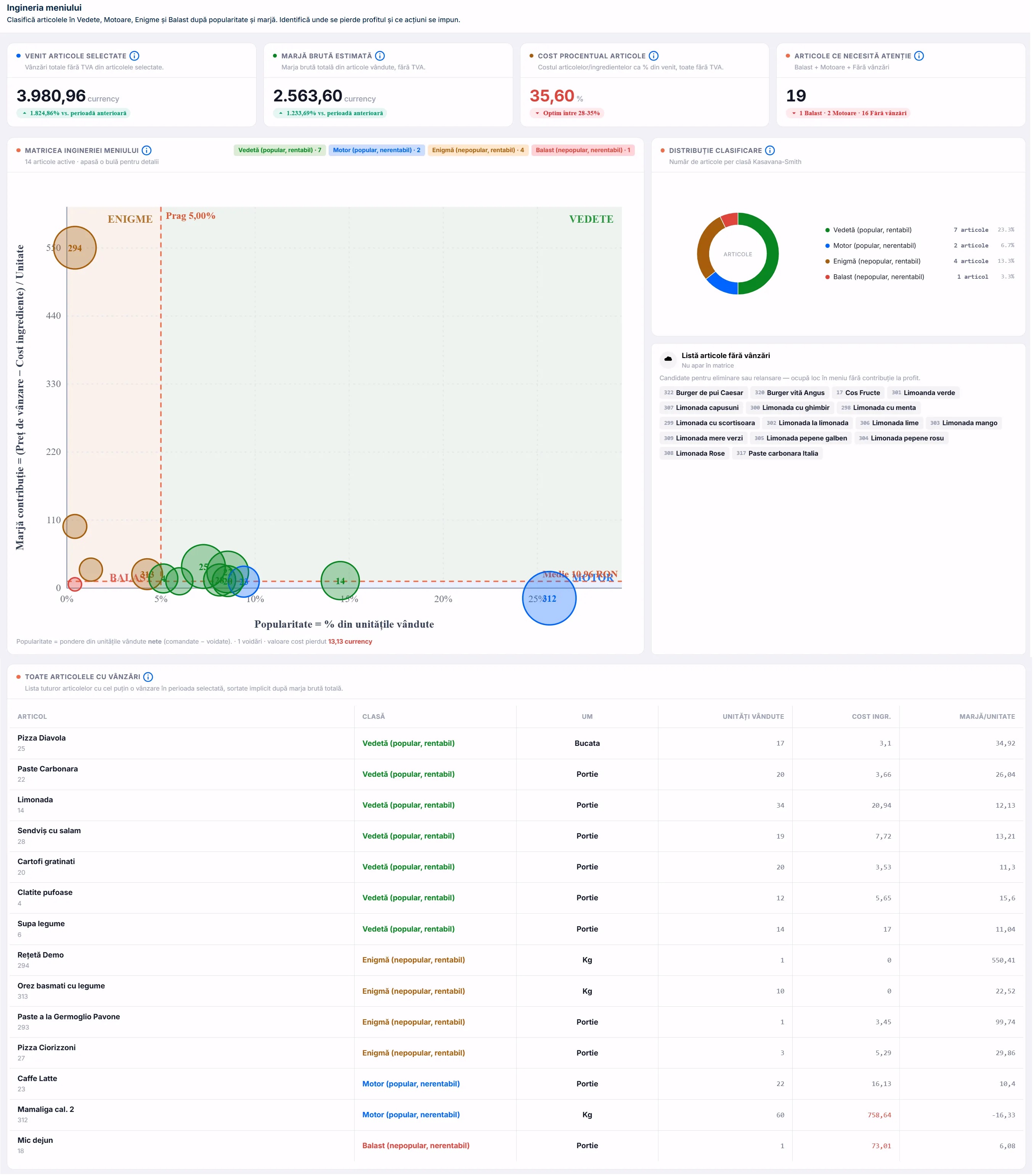The height and width of the screenshot is (1176, 1034).
Task: Select the Mic dejun row
Action: 516,1146
